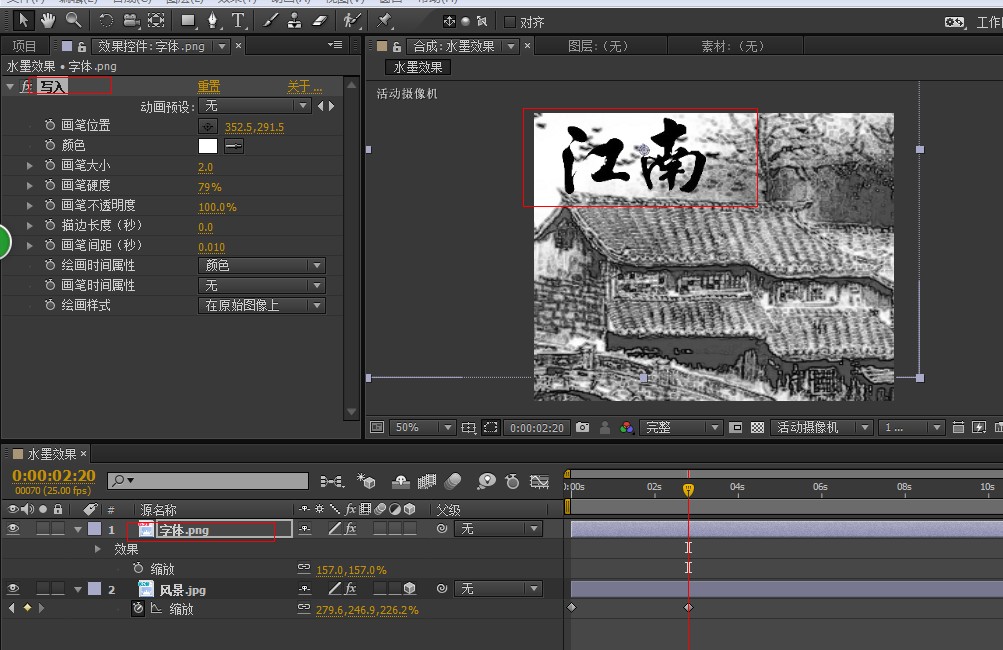Toggle the stopwatch for 画笔大小
The image size is (1003, 650).
pos(50,166)
